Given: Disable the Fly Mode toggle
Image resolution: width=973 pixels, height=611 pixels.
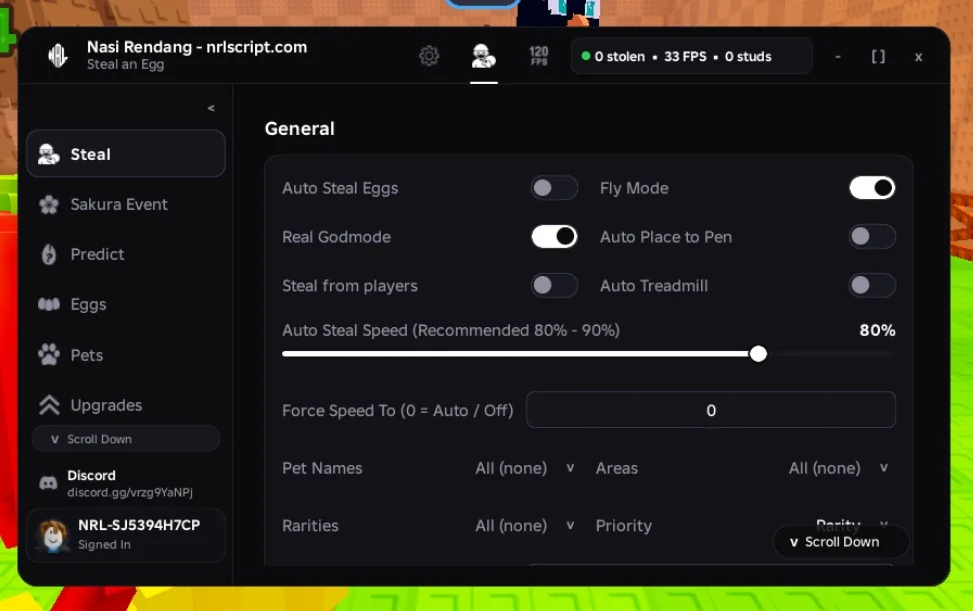Looking at the screenshot, I should pos(872,188).
